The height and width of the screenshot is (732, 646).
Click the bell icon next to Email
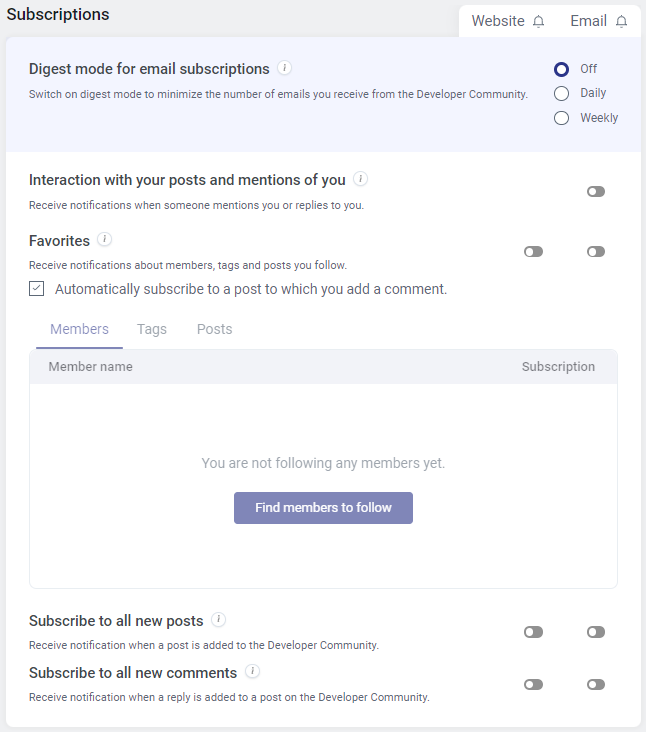tap(621, 21)
